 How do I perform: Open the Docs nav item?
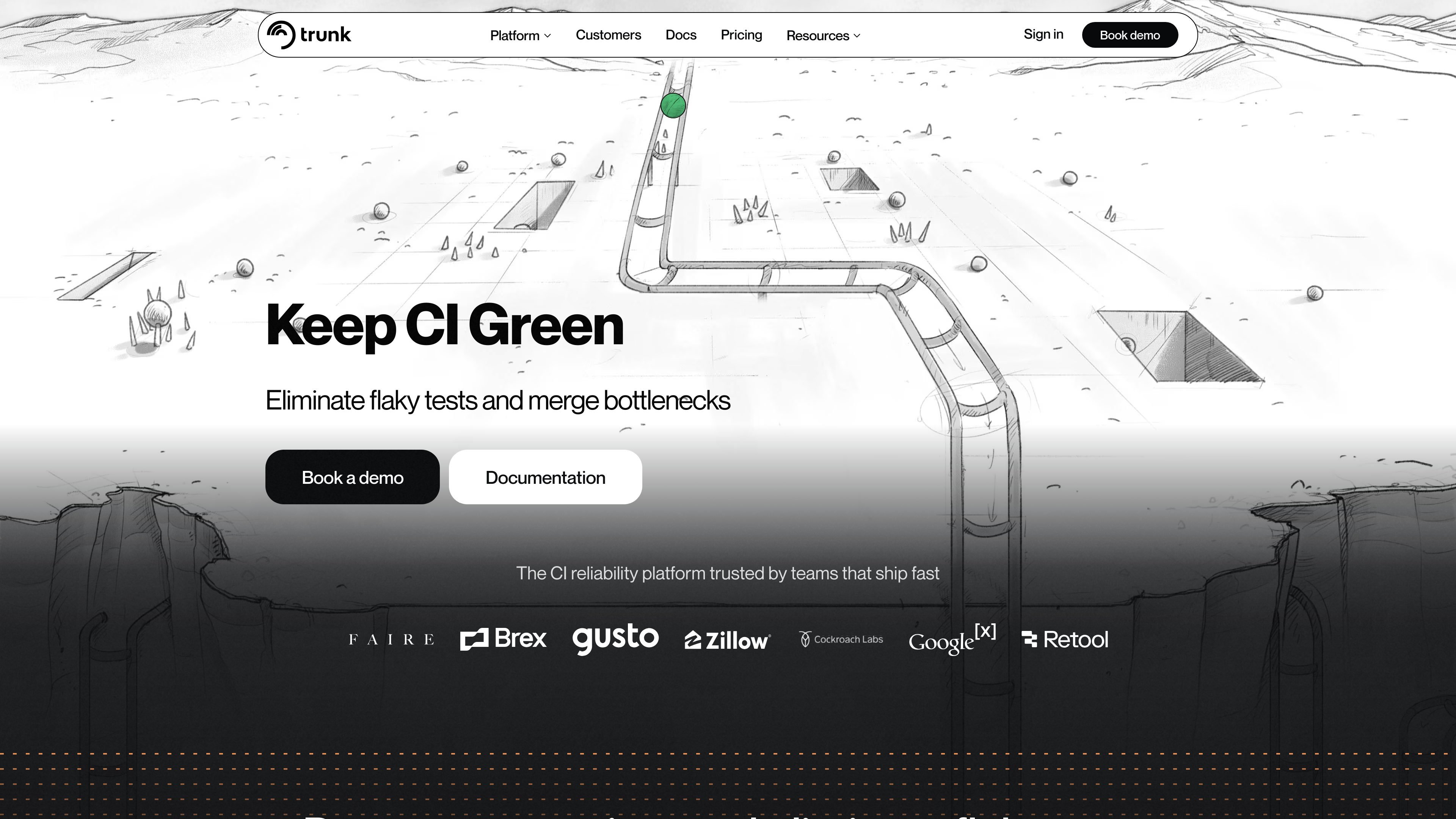point(681,35)
